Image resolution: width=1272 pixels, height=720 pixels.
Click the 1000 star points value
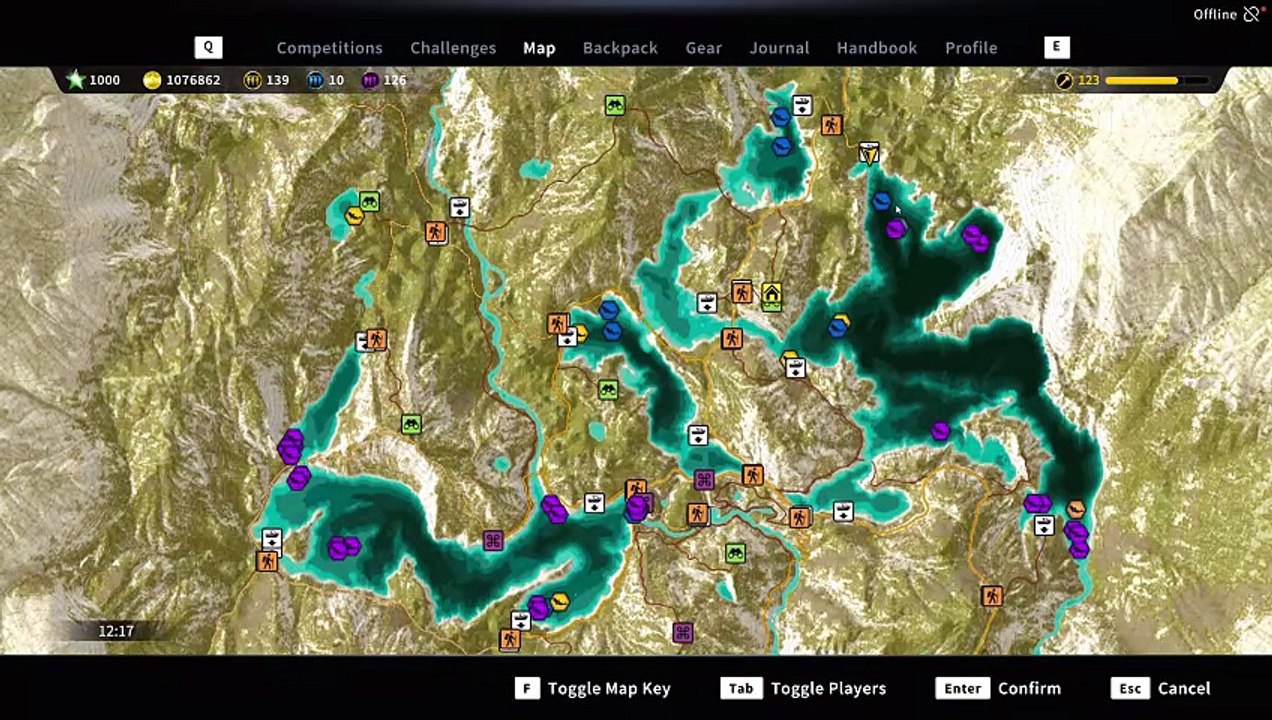coord(104,80)
